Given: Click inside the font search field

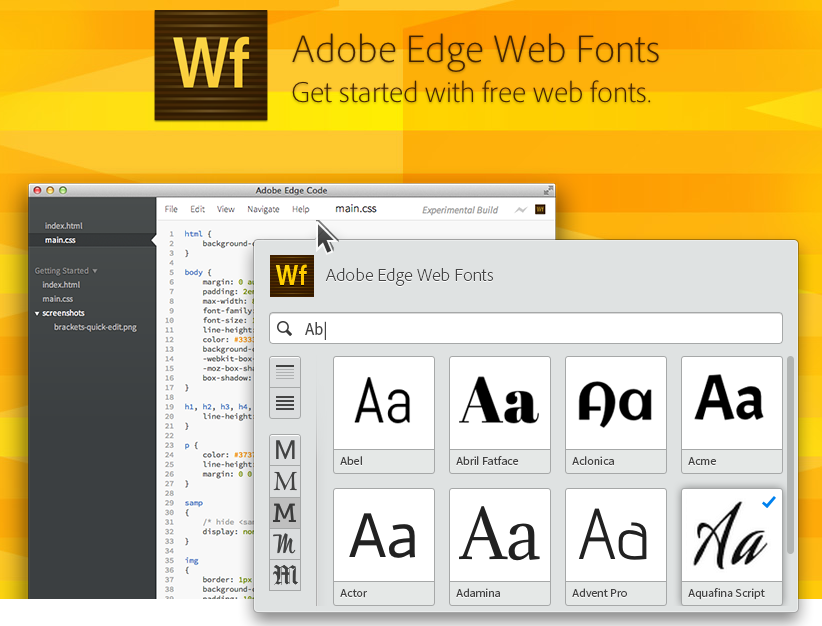Looking at the screenshot, I should point(526,329).
